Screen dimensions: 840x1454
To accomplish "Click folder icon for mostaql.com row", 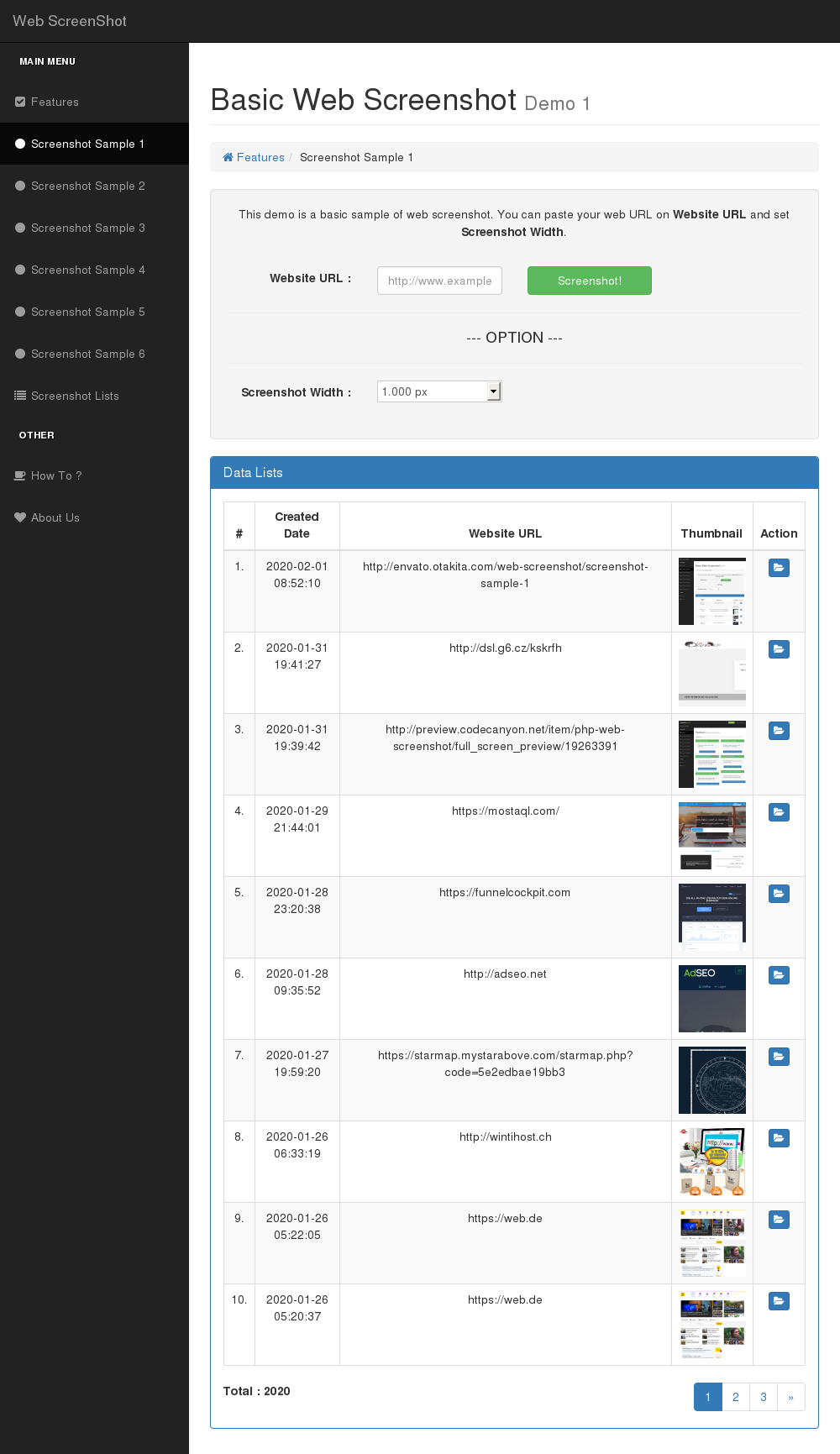I will (x=779, y=812).
